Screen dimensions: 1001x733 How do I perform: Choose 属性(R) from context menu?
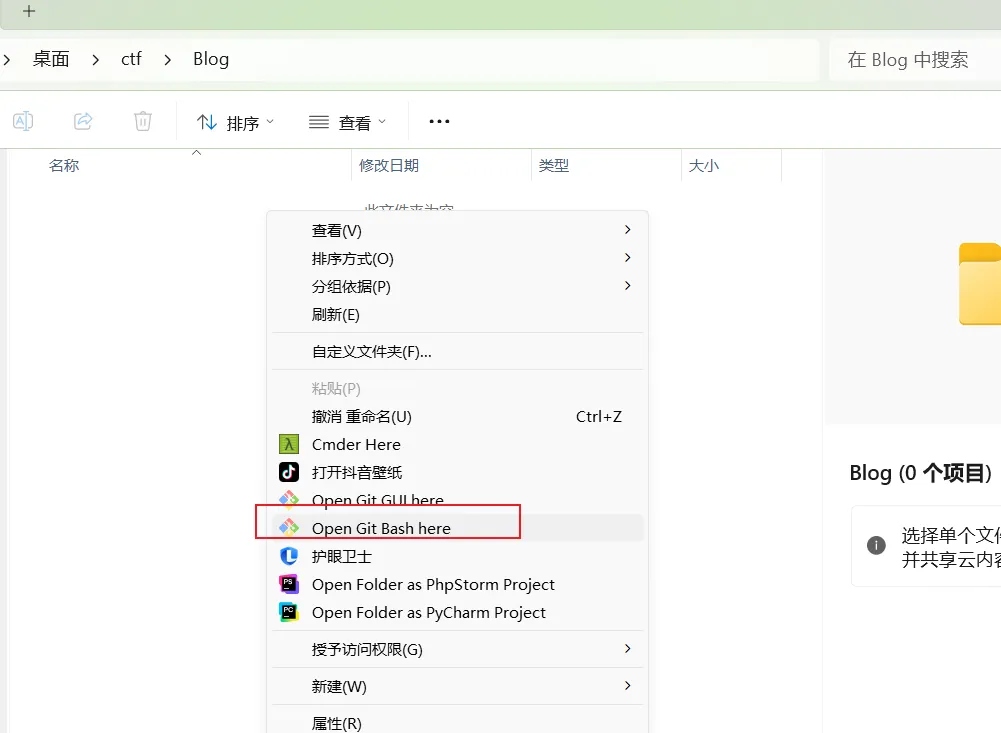pyautogui.click(x=337, y=722)
